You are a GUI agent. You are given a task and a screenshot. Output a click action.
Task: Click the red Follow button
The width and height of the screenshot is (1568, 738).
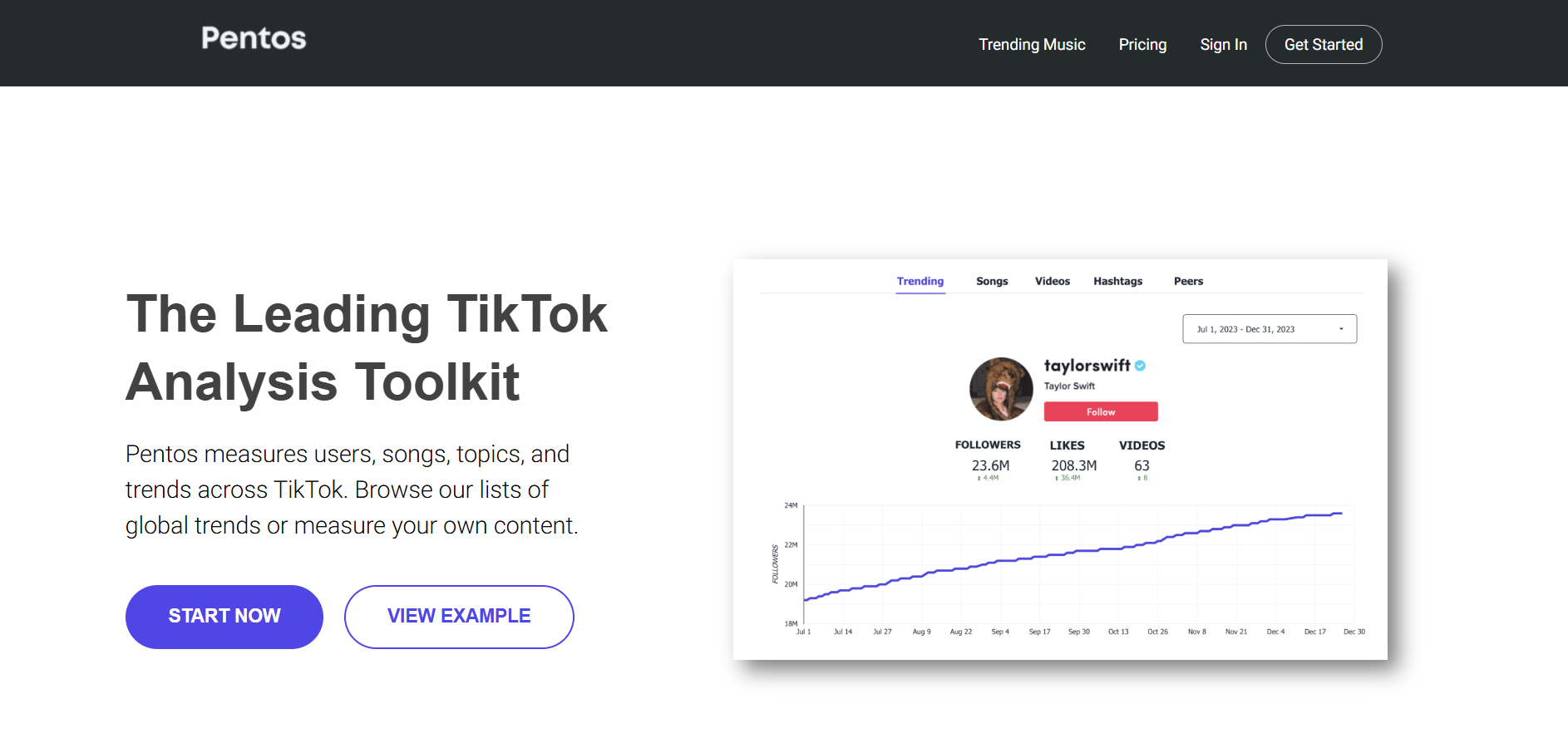tap(1101, 411)
